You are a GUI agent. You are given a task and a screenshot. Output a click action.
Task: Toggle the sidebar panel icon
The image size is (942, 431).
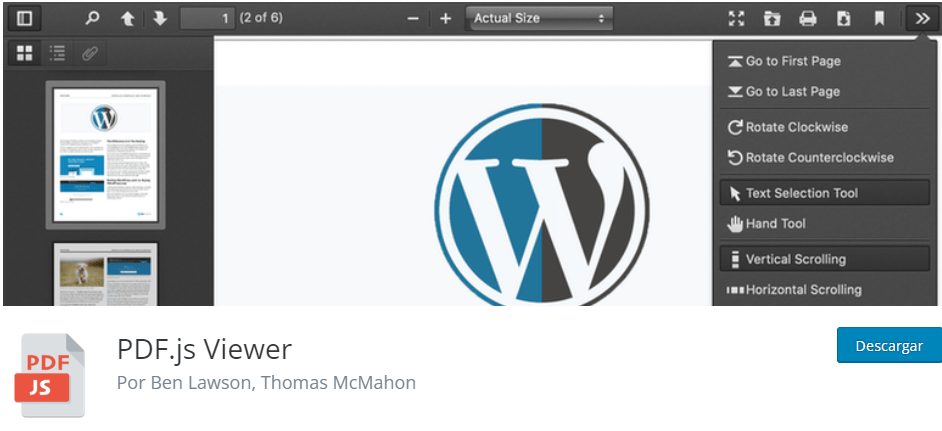24,18
